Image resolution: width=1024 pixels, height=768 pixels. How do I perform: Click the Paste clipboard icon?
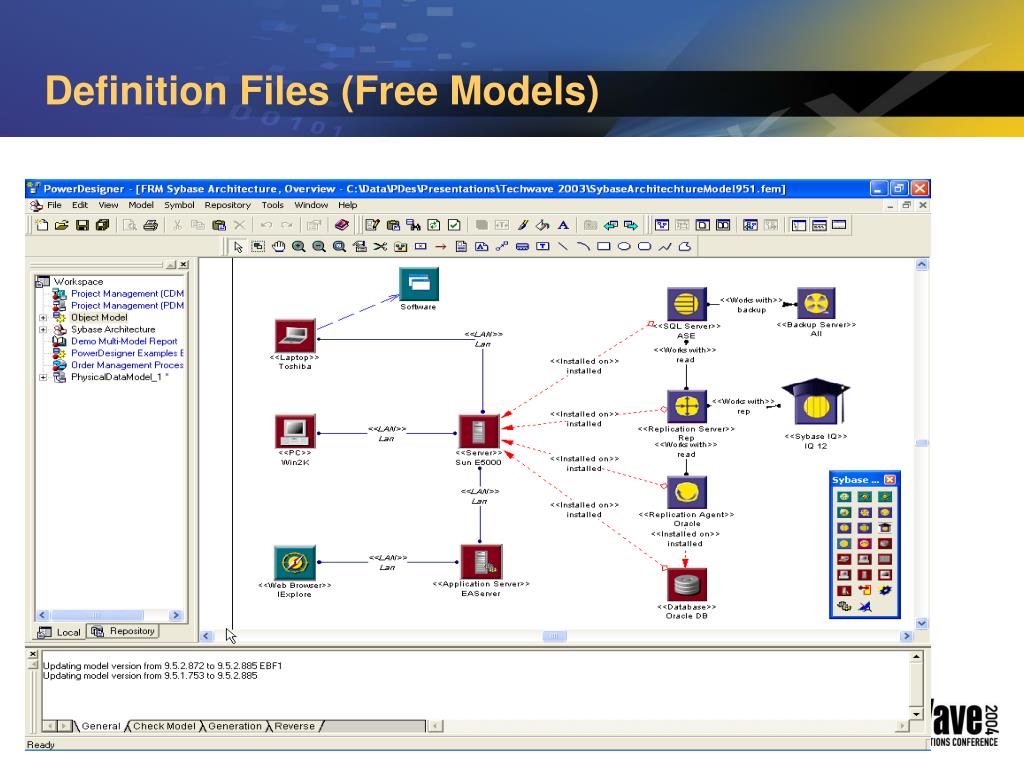pyautogui.click(x=219, y=225)
